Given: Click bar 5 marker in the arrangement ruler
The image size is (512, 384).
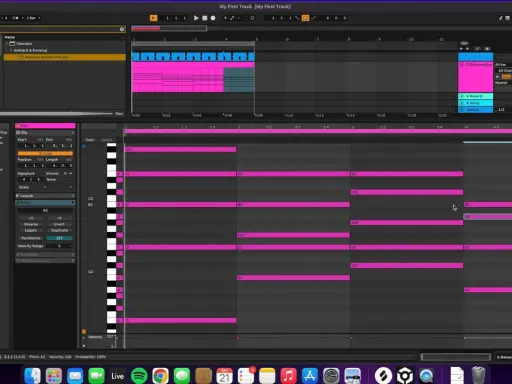Looking at the screenshot, I should click(256, 39).
